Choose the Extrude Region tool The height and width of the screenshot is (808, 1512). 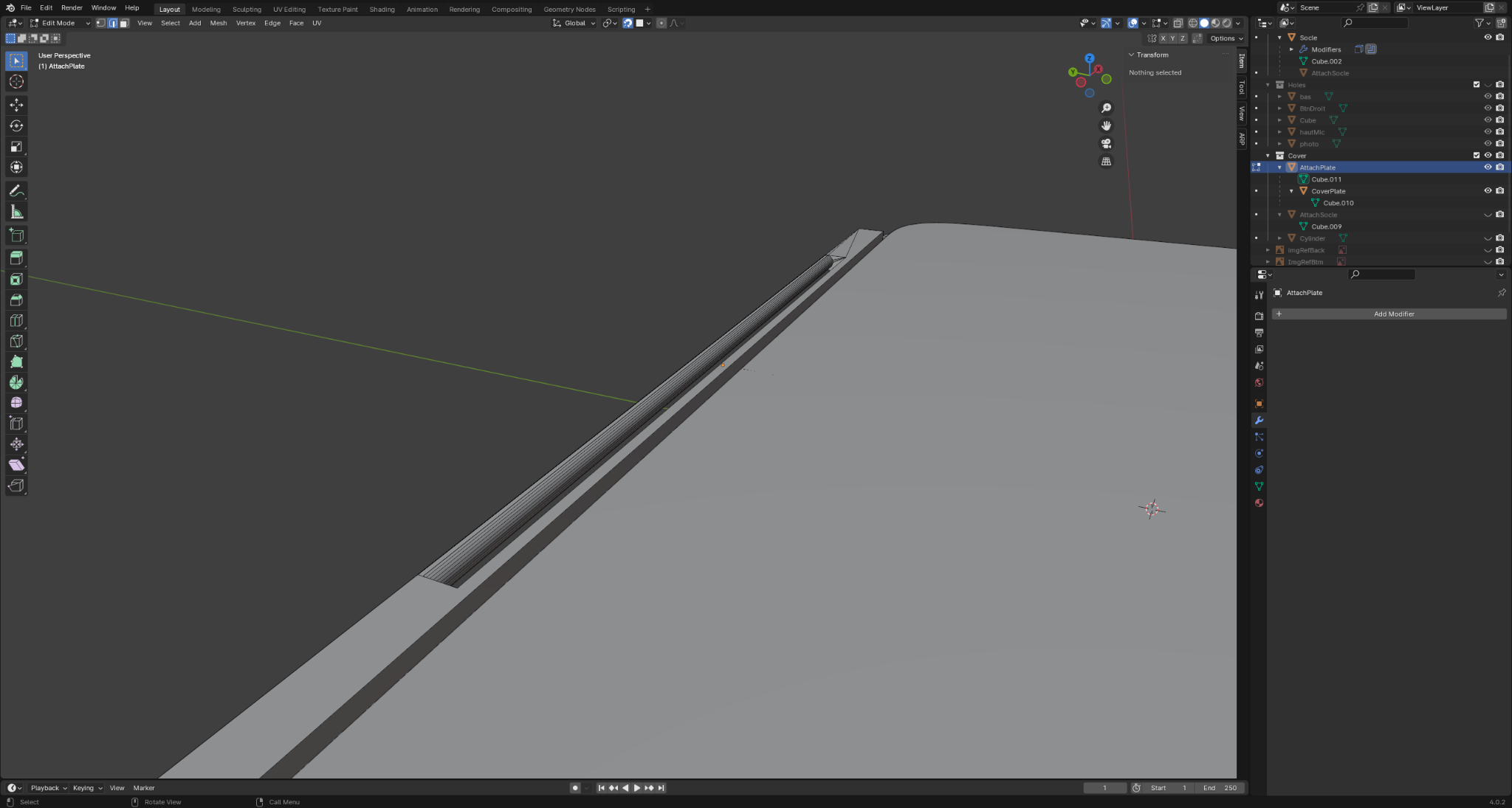16,258
